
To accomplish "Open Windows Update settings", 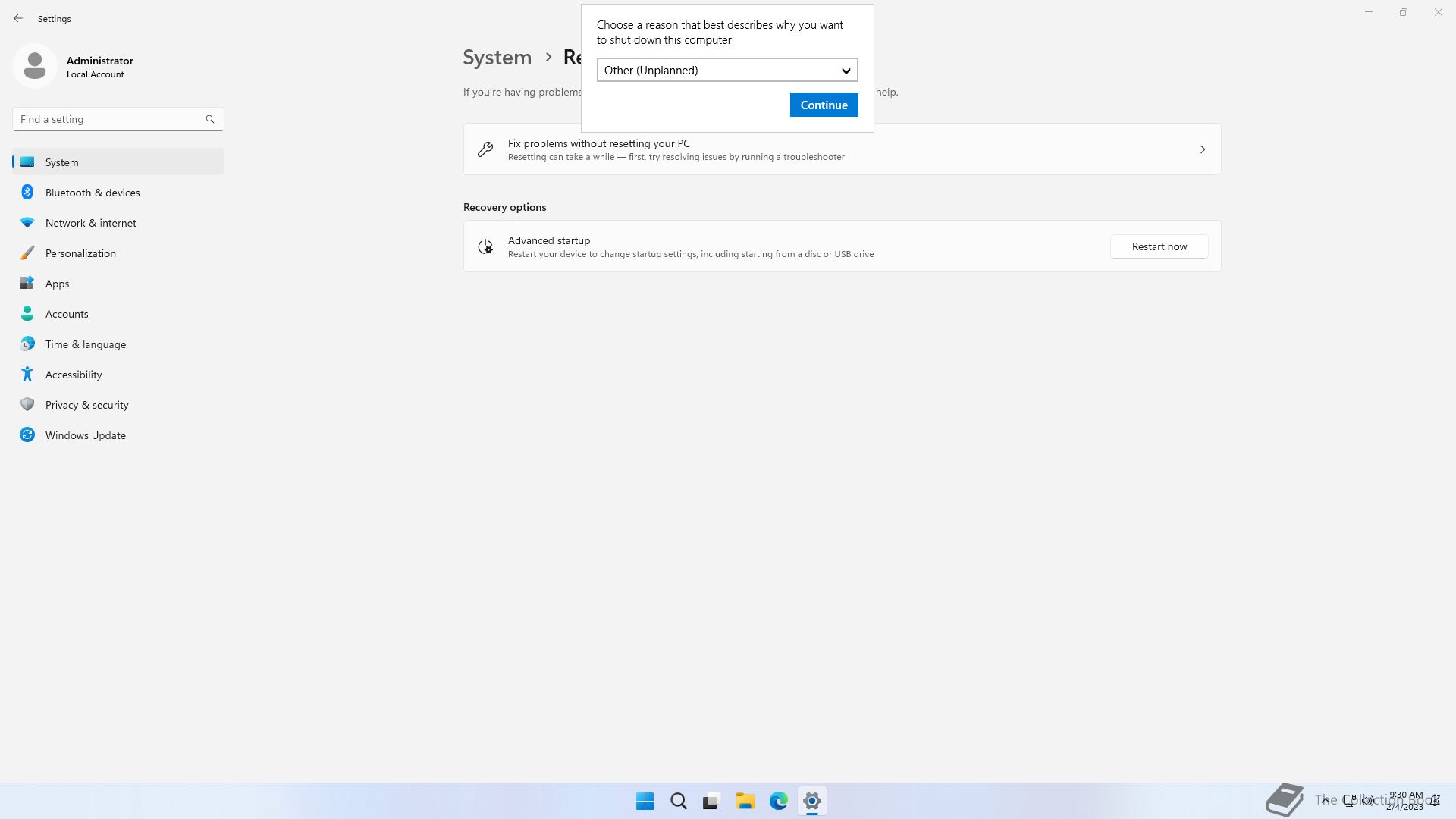I will coord(86,435).
